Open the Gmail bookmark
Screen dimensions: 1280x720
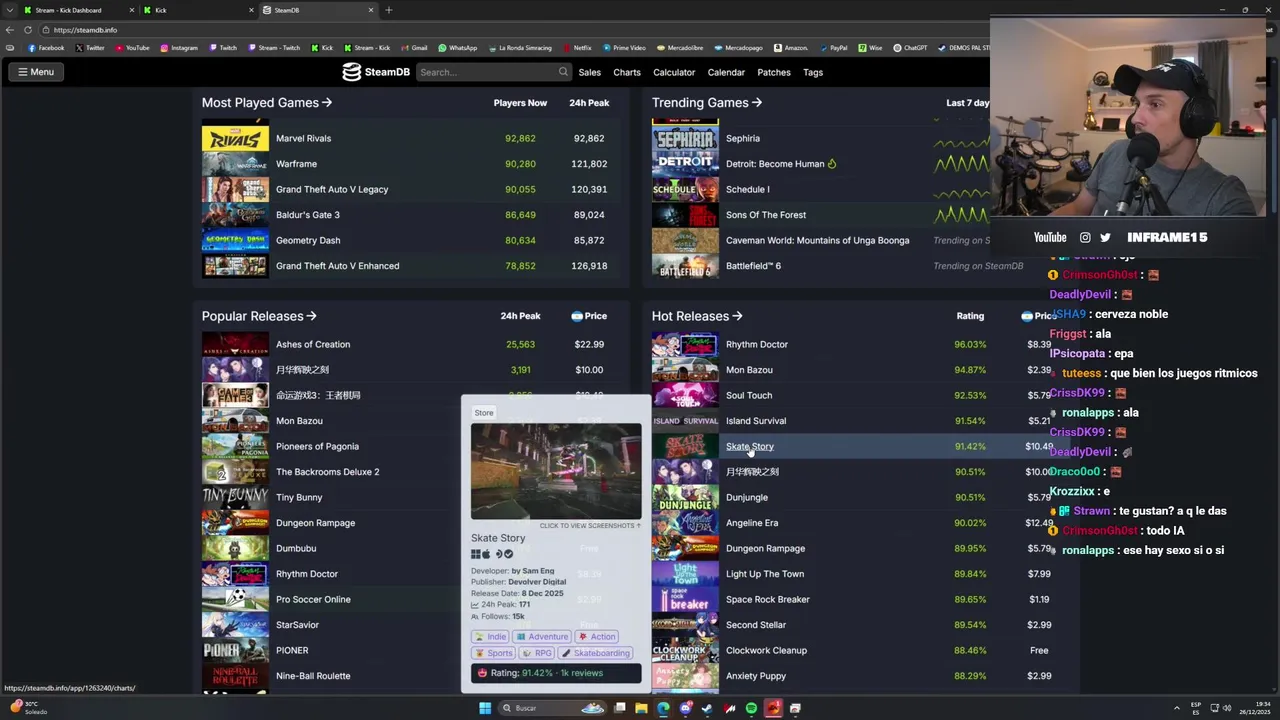(x=415, y=48)
